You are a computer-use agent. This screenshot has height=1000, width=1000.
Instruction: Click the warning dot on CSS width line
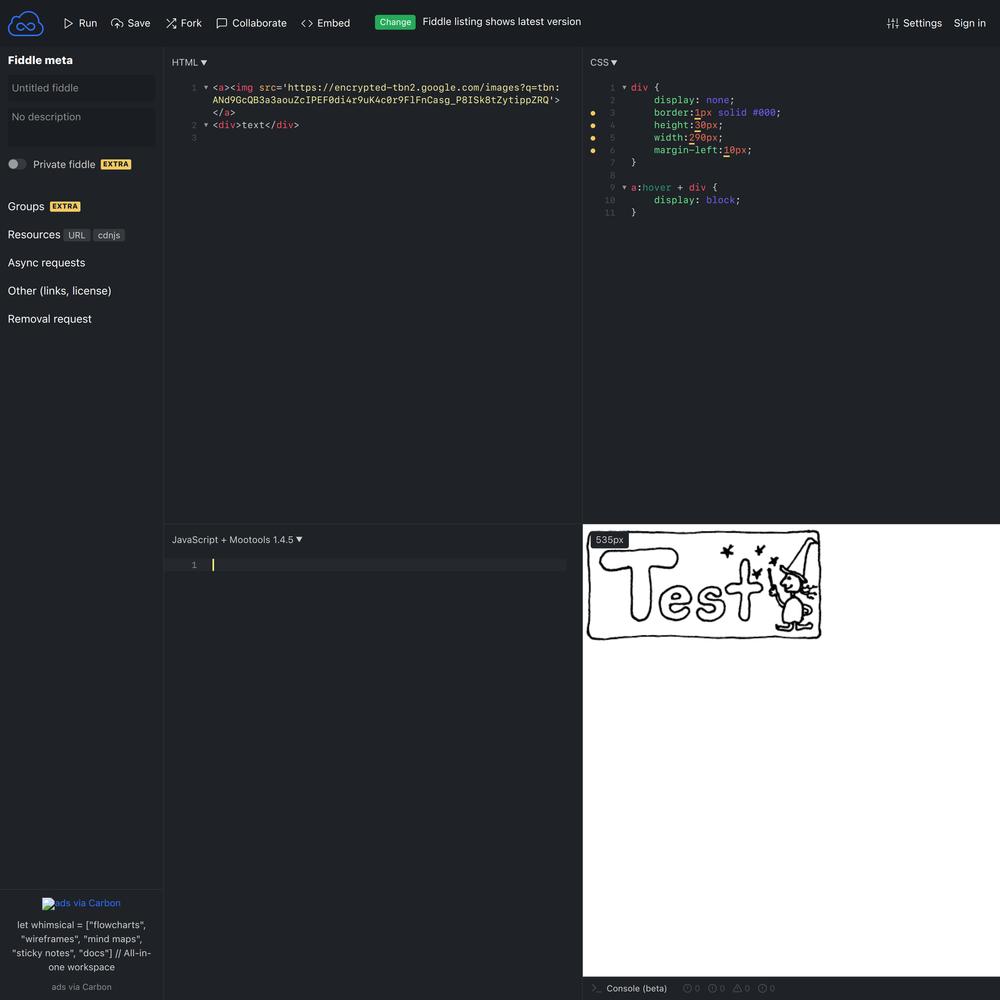point(593,138)
